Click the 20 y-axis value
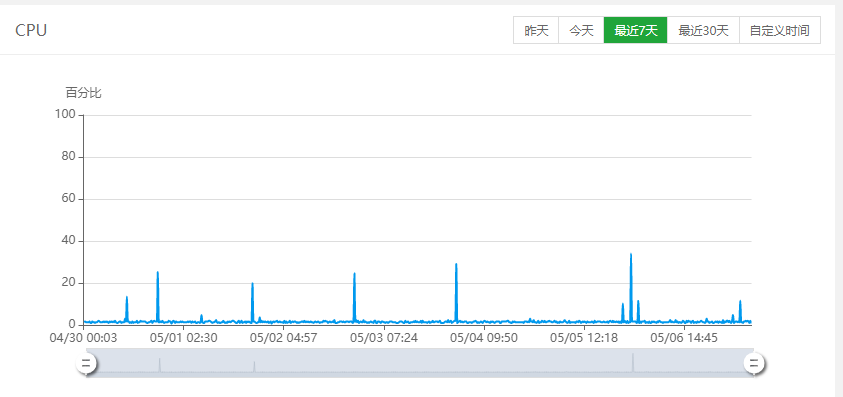Image resolution: width=843 pixels, height=397 pixels. [x=68, y=283]
